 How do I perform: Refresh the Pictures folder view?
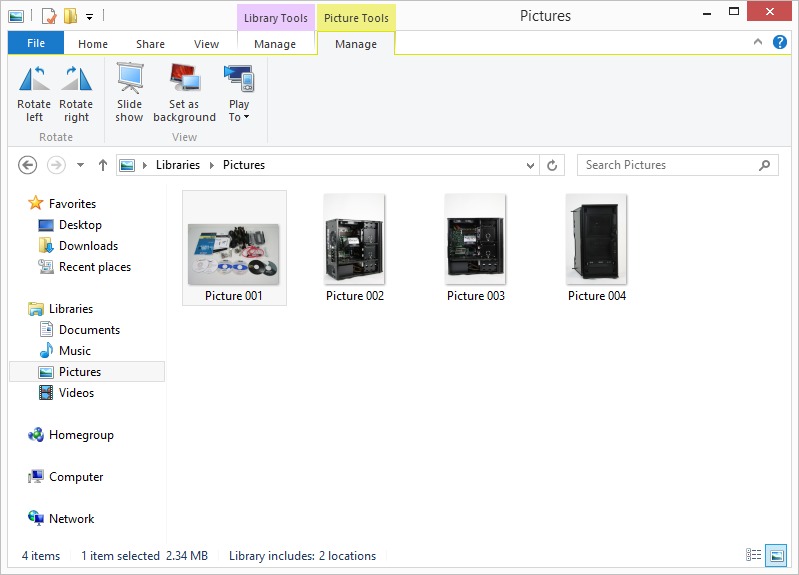coord(553,166)
